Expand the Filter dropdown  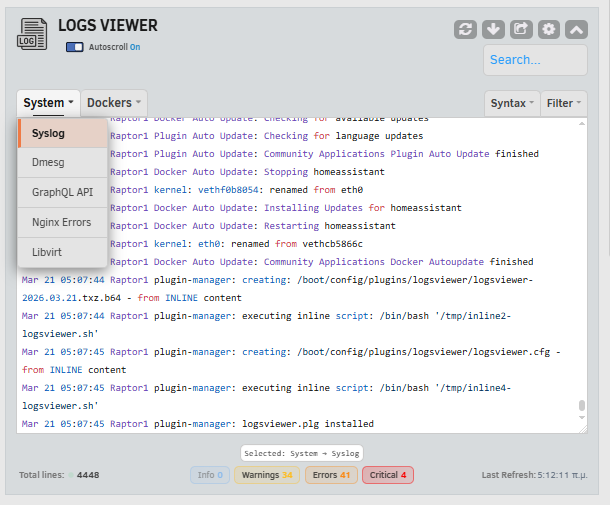(x=564, y=103)
